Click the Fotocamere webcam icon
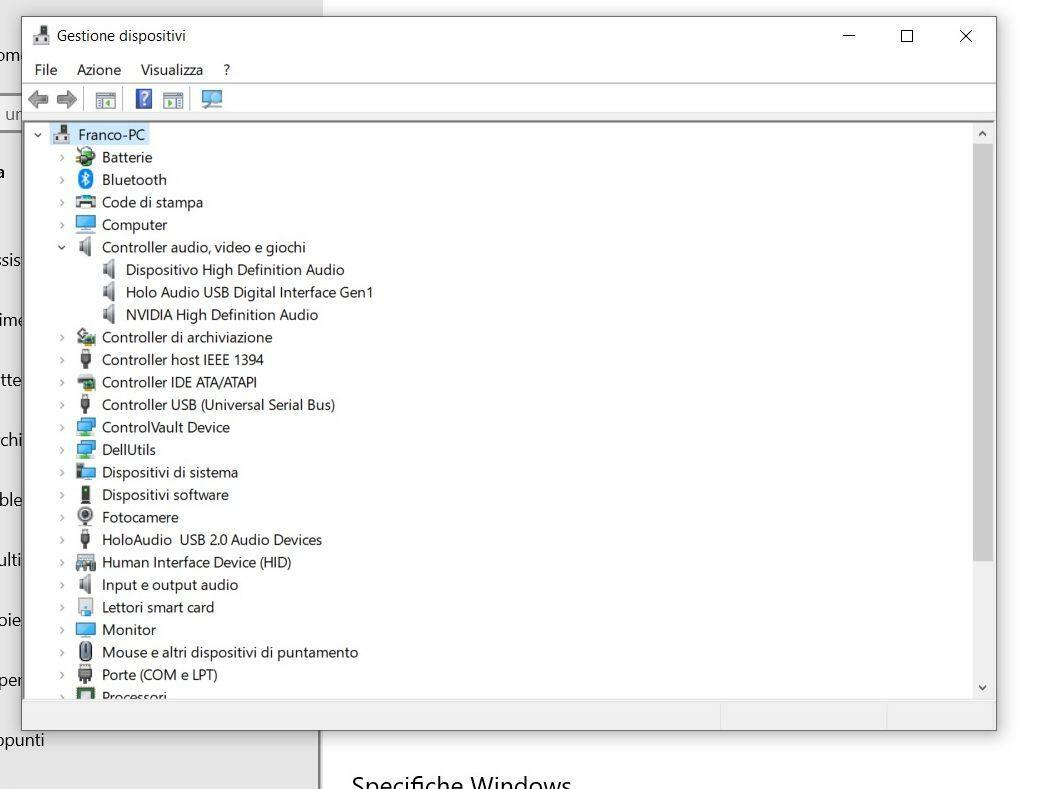 (85, 516)
